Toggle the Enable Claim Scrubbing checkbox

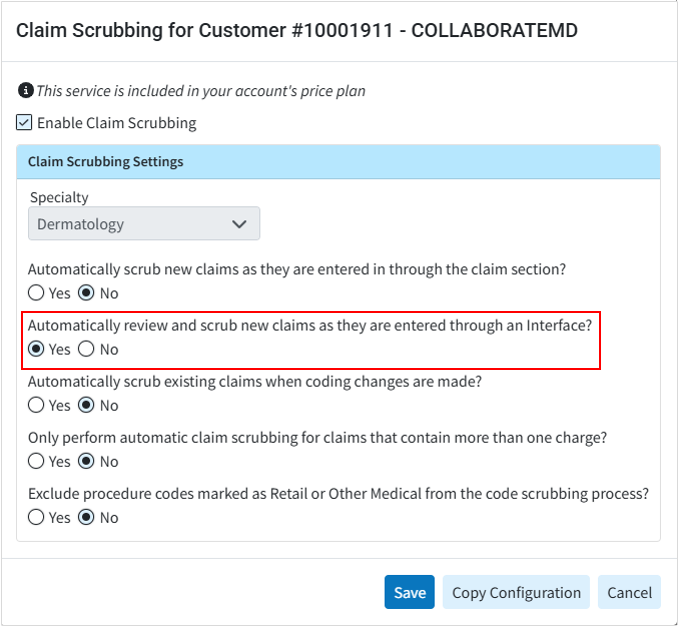[x=25, y=123]
